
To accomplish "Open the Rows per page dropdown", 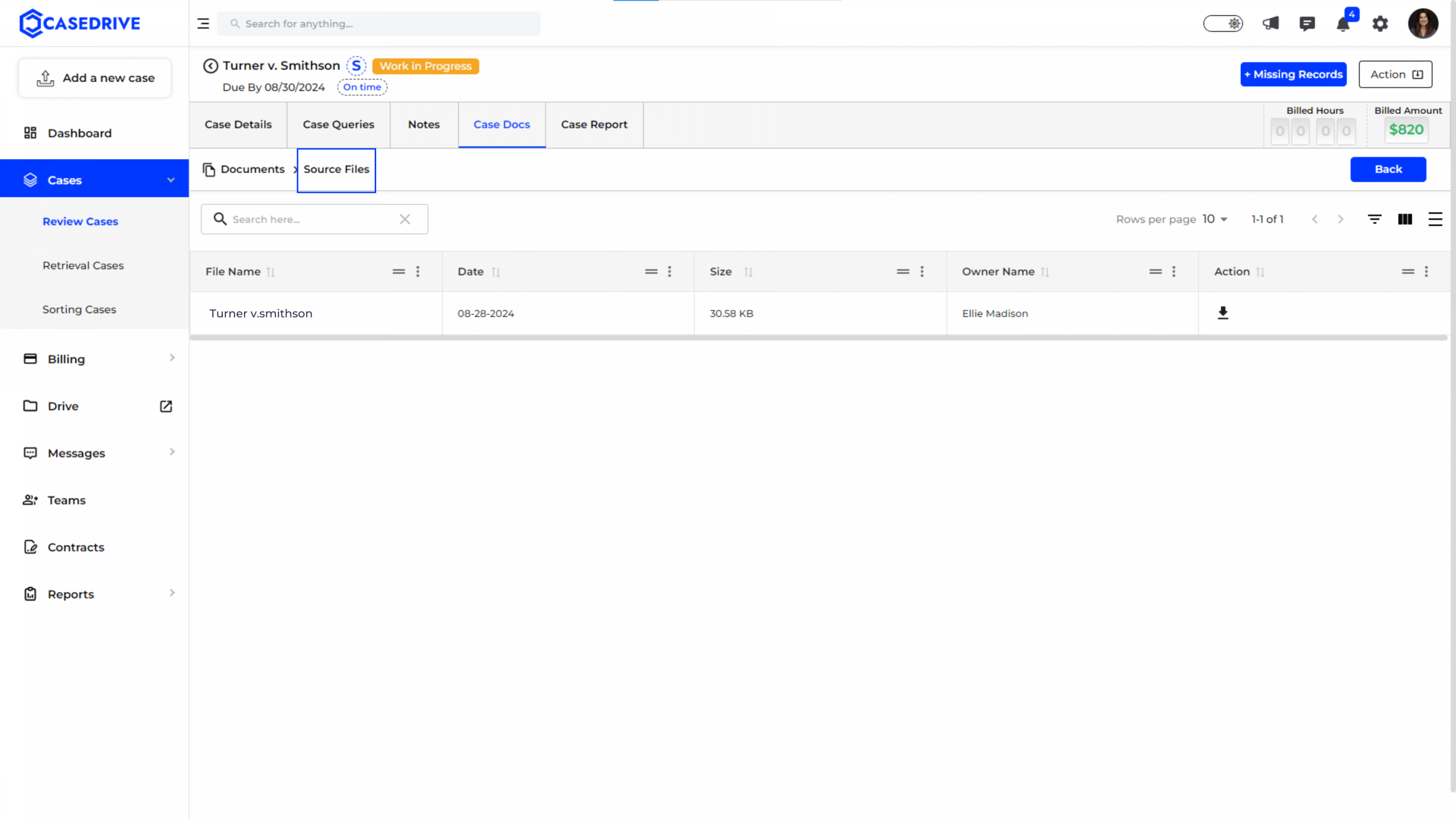I will pos(1215,219).
